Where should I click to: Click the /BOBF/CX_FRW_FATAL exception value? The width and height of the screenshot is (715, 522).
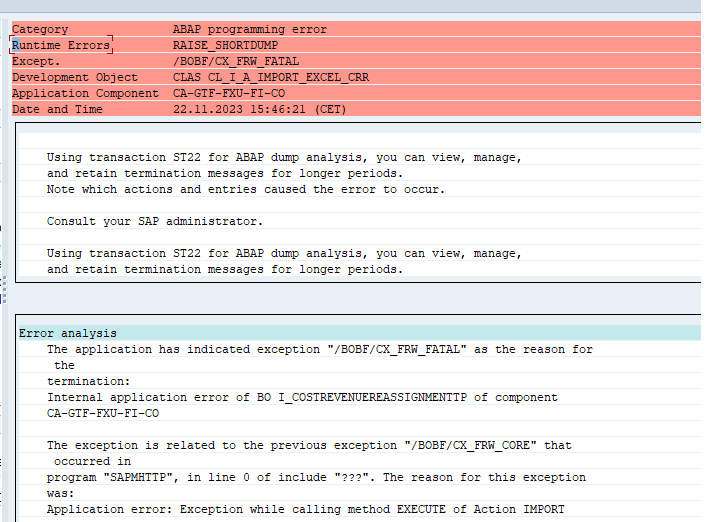click(x=236, y=61)
